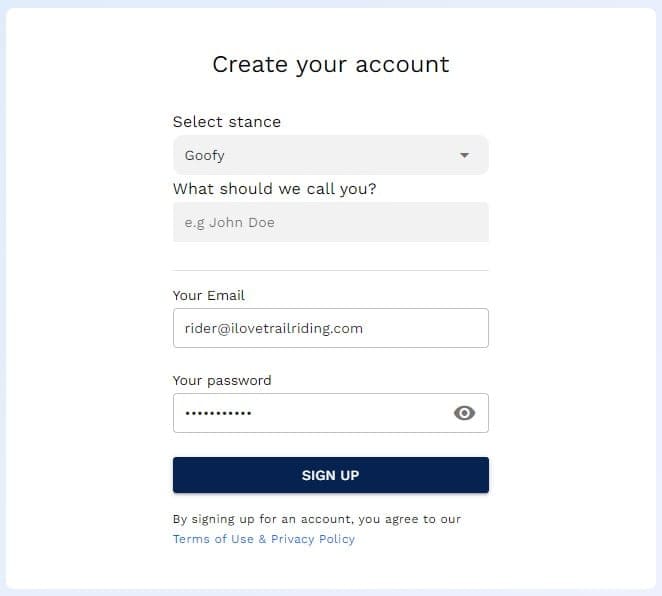Click the 'Your password' label
This screenshot has height=596, width=662.
click(x=222, y=381)
